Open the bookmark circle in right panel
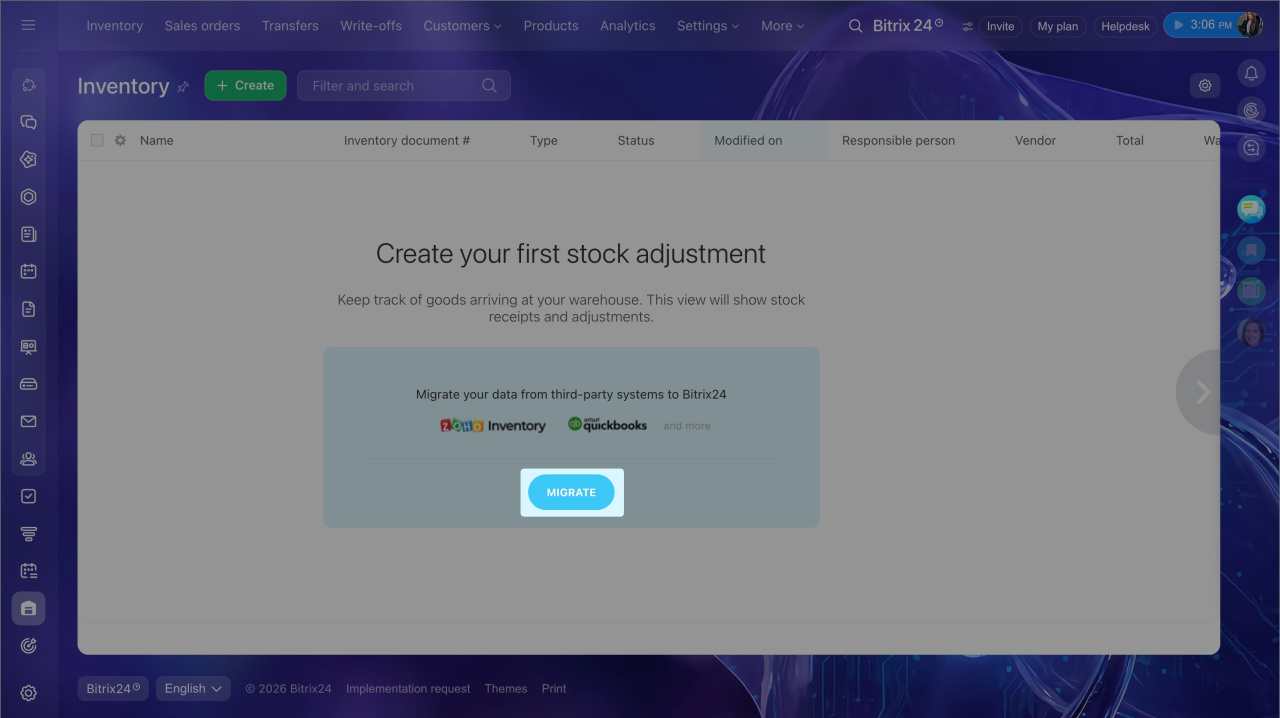 (1251, 249)
